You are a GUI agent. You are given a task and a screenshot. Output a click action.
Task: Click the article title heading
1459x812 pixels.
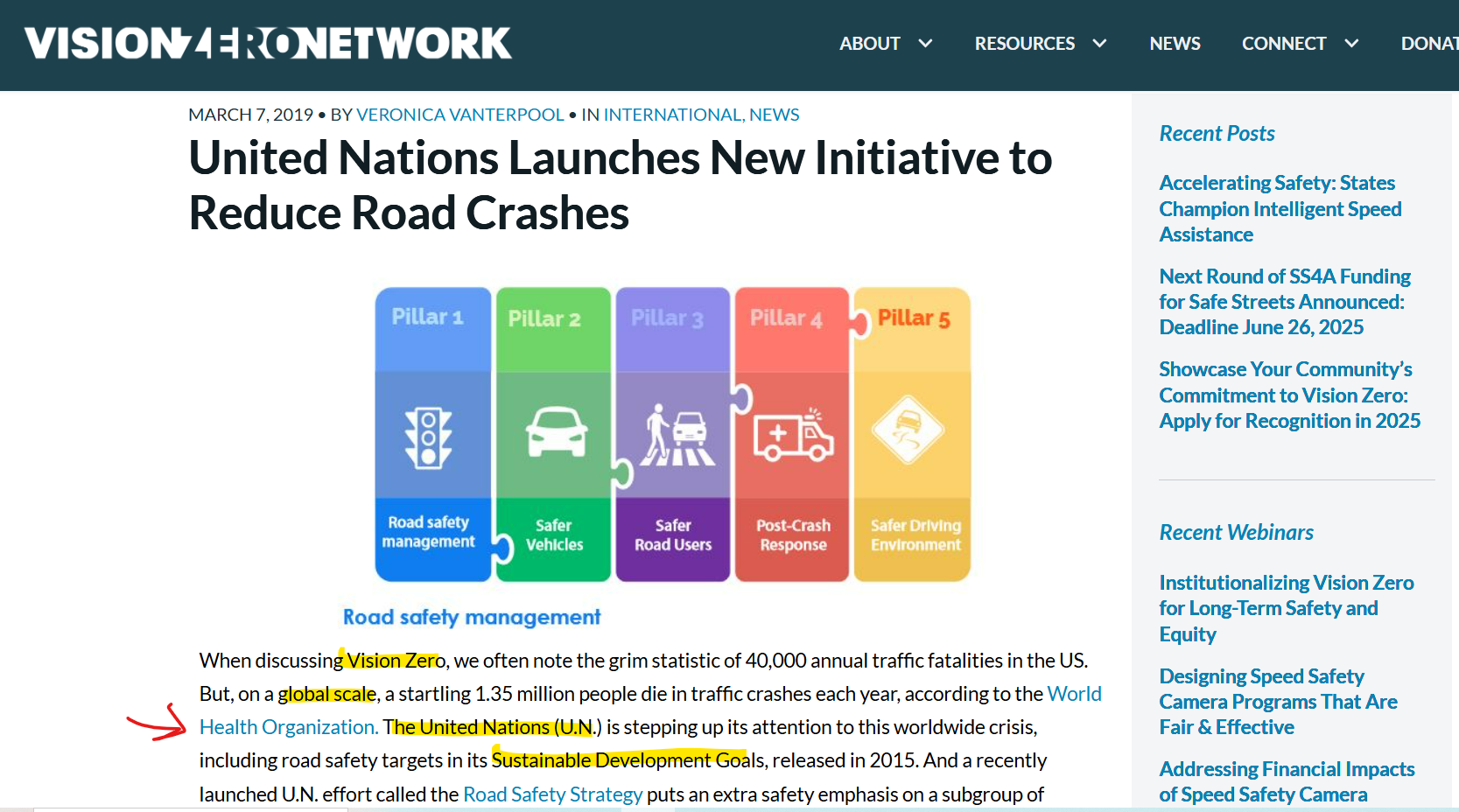coord(621,185)
